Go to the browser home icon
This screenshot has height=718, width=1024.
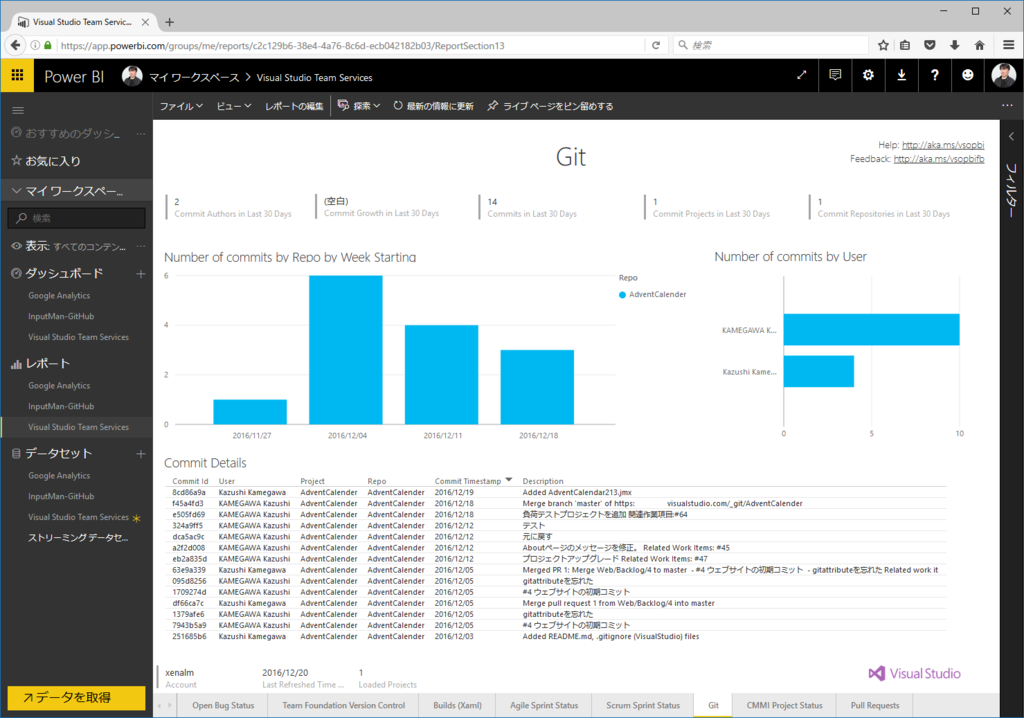980,45
